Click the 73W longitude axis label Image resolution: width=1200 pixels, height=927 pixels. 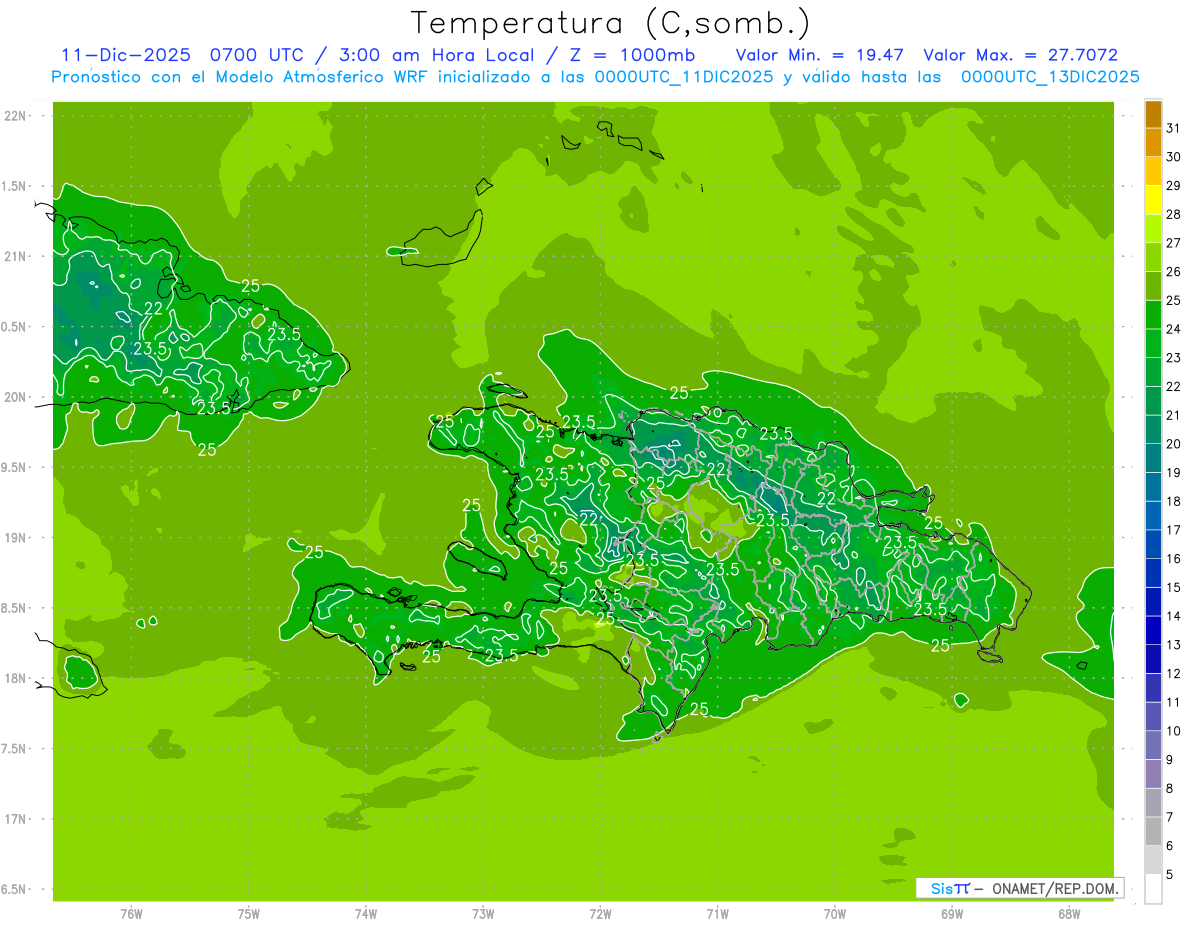coord(483,914)
